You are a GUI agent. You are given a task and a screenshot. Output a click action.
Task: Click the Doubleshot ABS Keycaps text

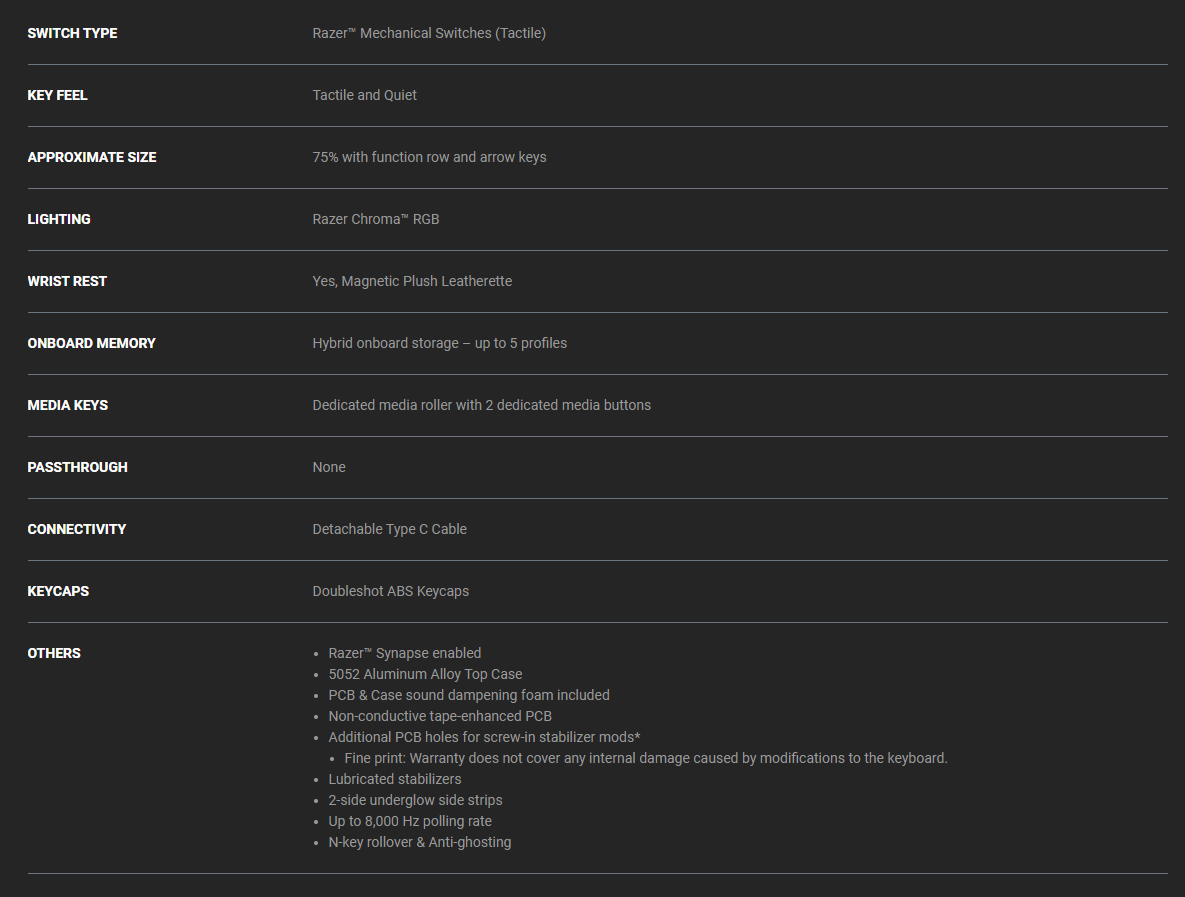(391, 591)
